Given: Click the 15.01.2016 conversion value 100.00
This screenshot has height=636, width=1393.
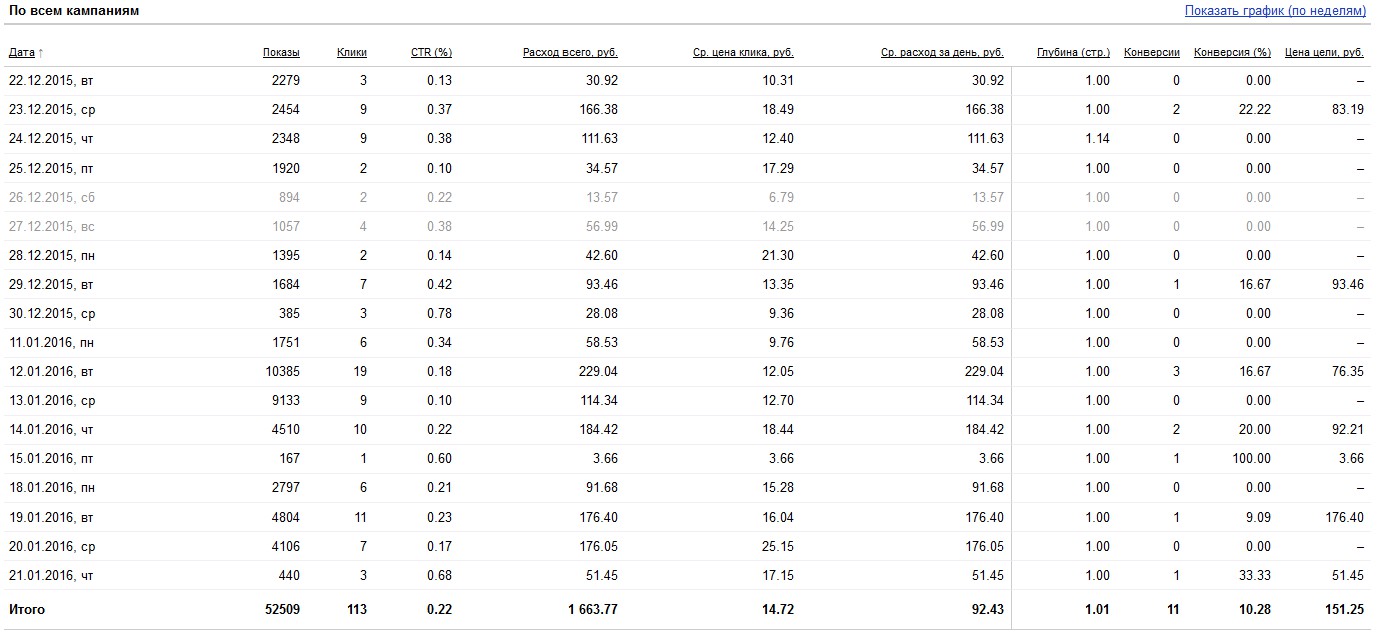Looking at the screenshot, I should (1251, 458).
